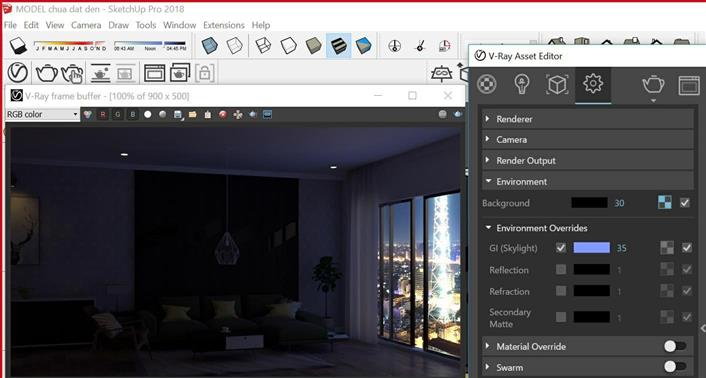Toggle the green channel G button
The image size is (706, 378).
coord(118,115)
